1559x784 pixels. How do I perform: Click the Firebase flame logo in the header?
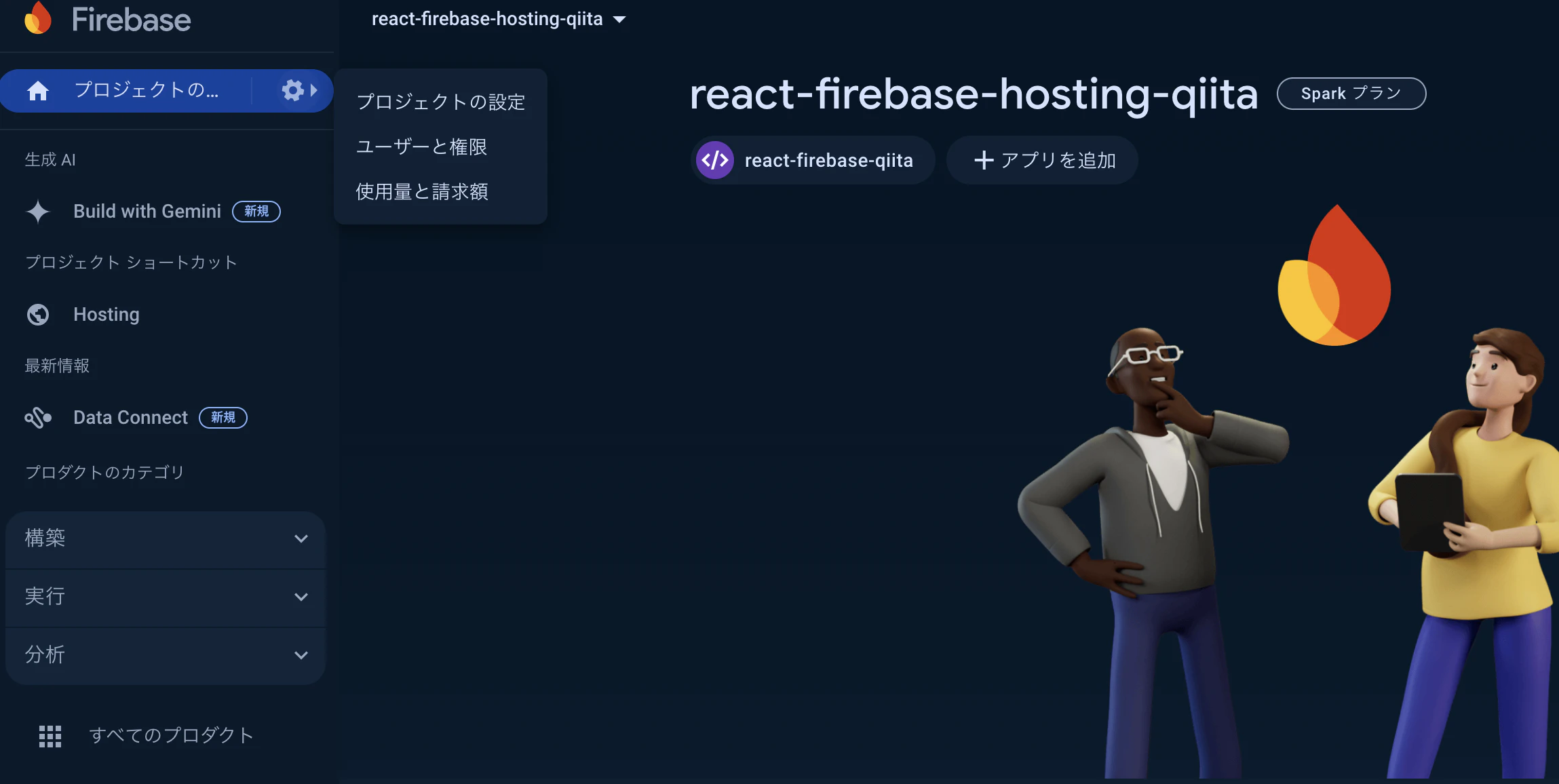(38, 18)
